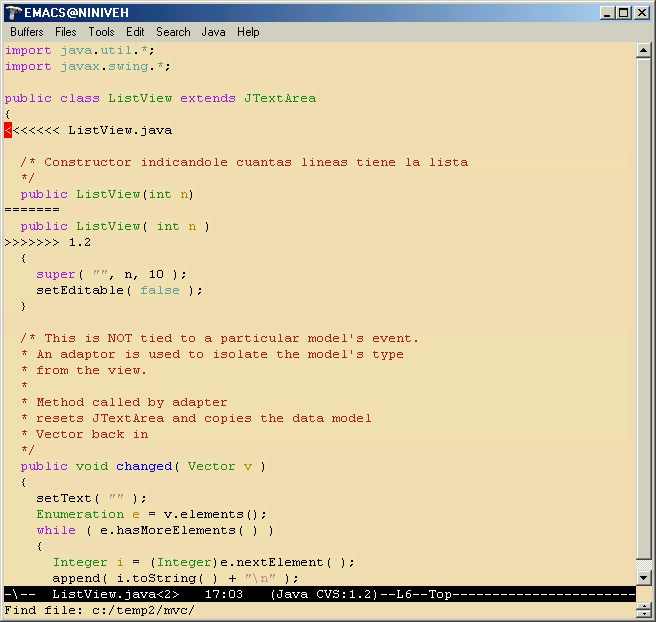Click the Java CVS:1.2 mode indicator

(324, 594)
